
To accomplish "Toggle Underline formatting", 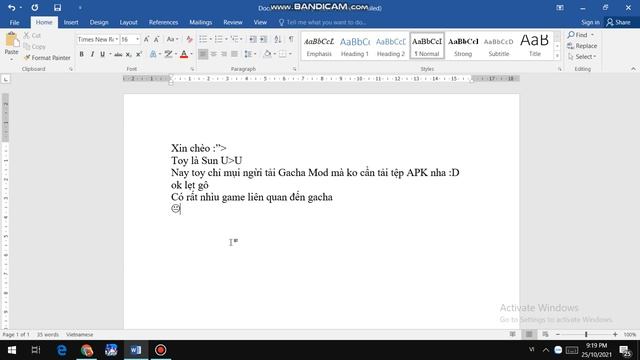I will point(102,54).
